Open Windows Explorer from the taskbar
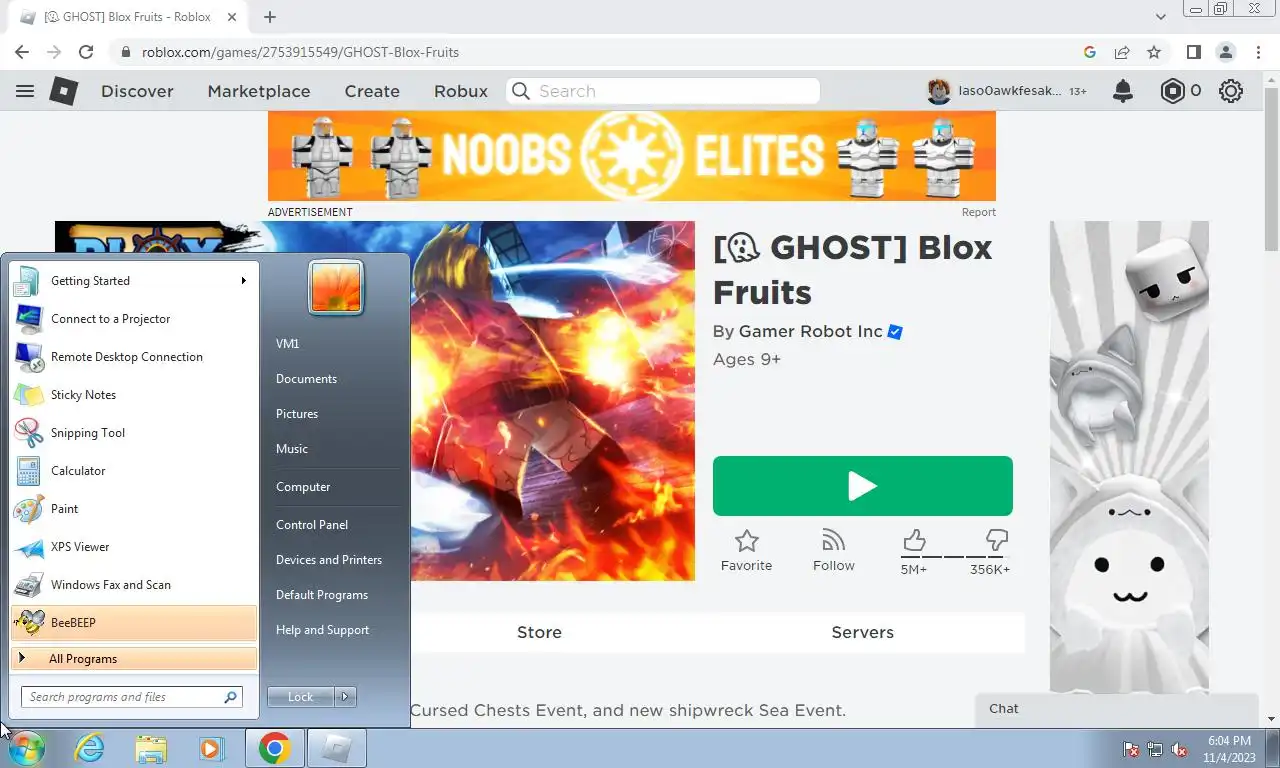1280x768 pixels. [x=151, y=748]
